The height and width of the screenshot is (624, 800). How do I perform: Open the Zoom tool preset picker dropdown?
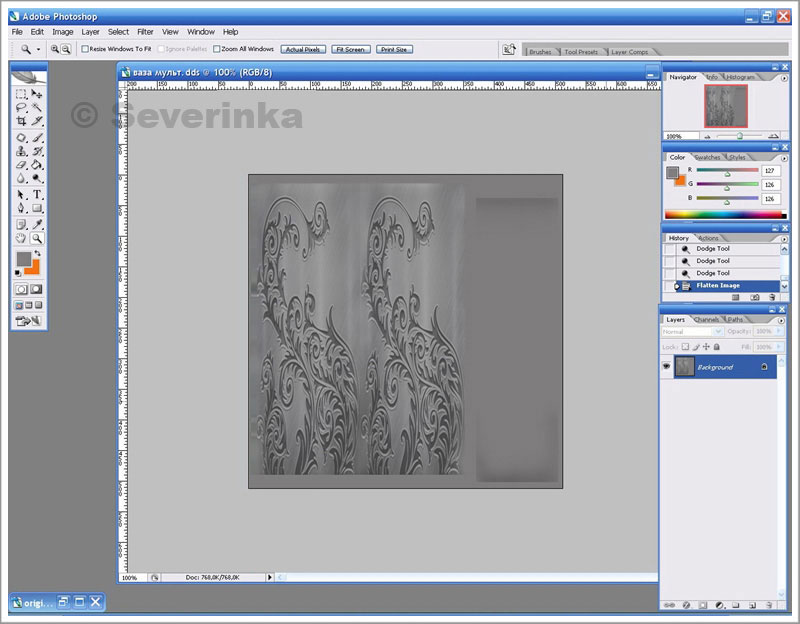[39, 48]
